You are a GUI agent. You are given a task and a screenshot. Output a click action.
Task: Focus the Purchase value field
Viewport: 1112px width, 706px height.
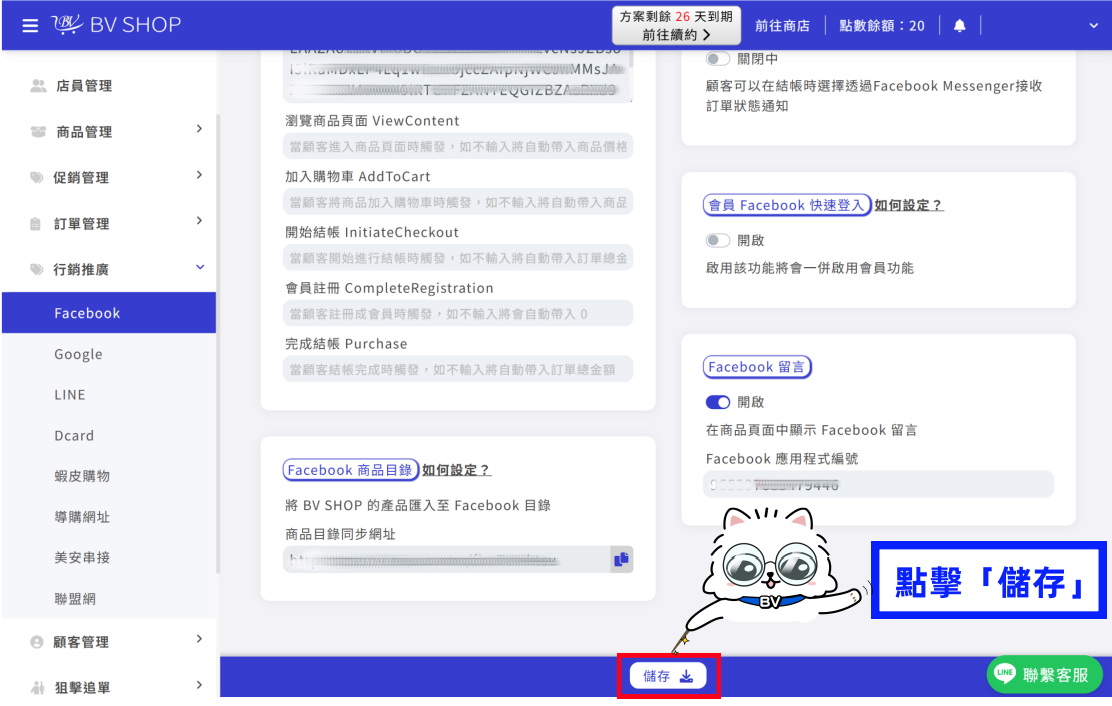(x=458, y=369)
